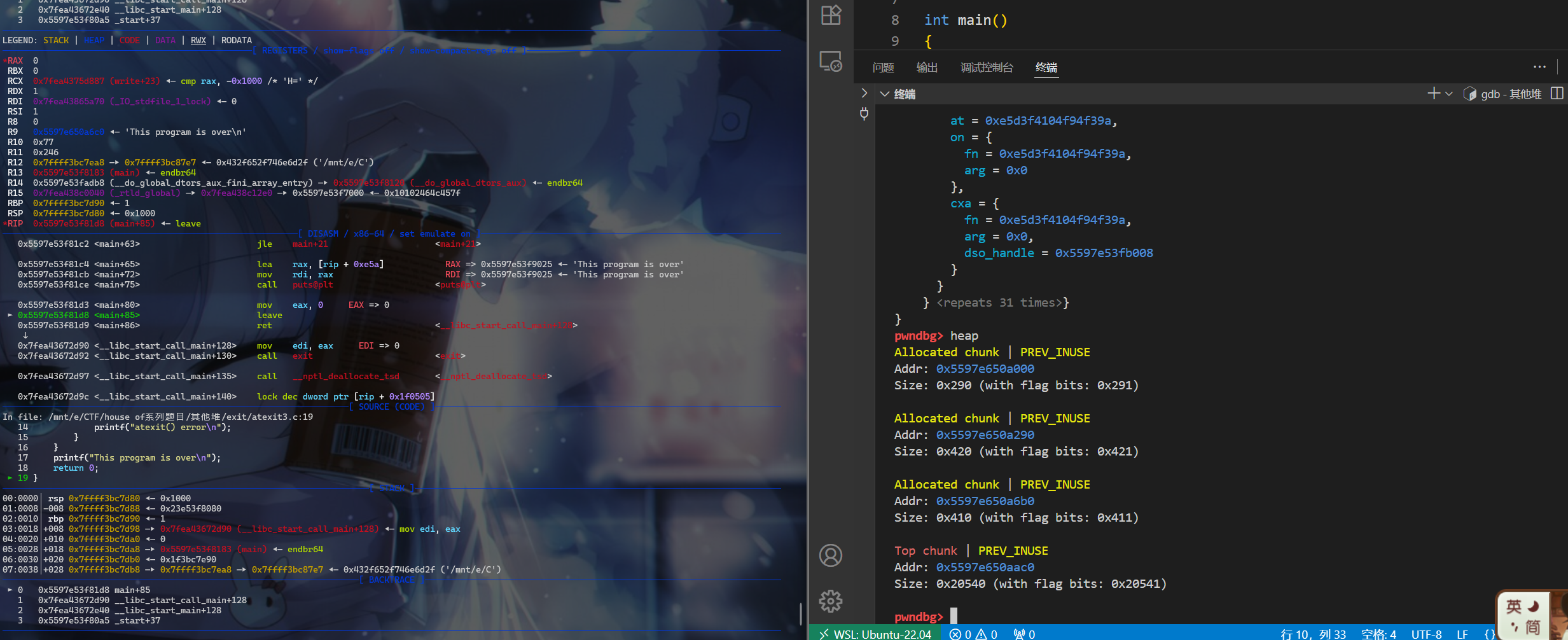Toggle input method between 英 and Chinese
1568x640 pixels.
[1514, 607]
